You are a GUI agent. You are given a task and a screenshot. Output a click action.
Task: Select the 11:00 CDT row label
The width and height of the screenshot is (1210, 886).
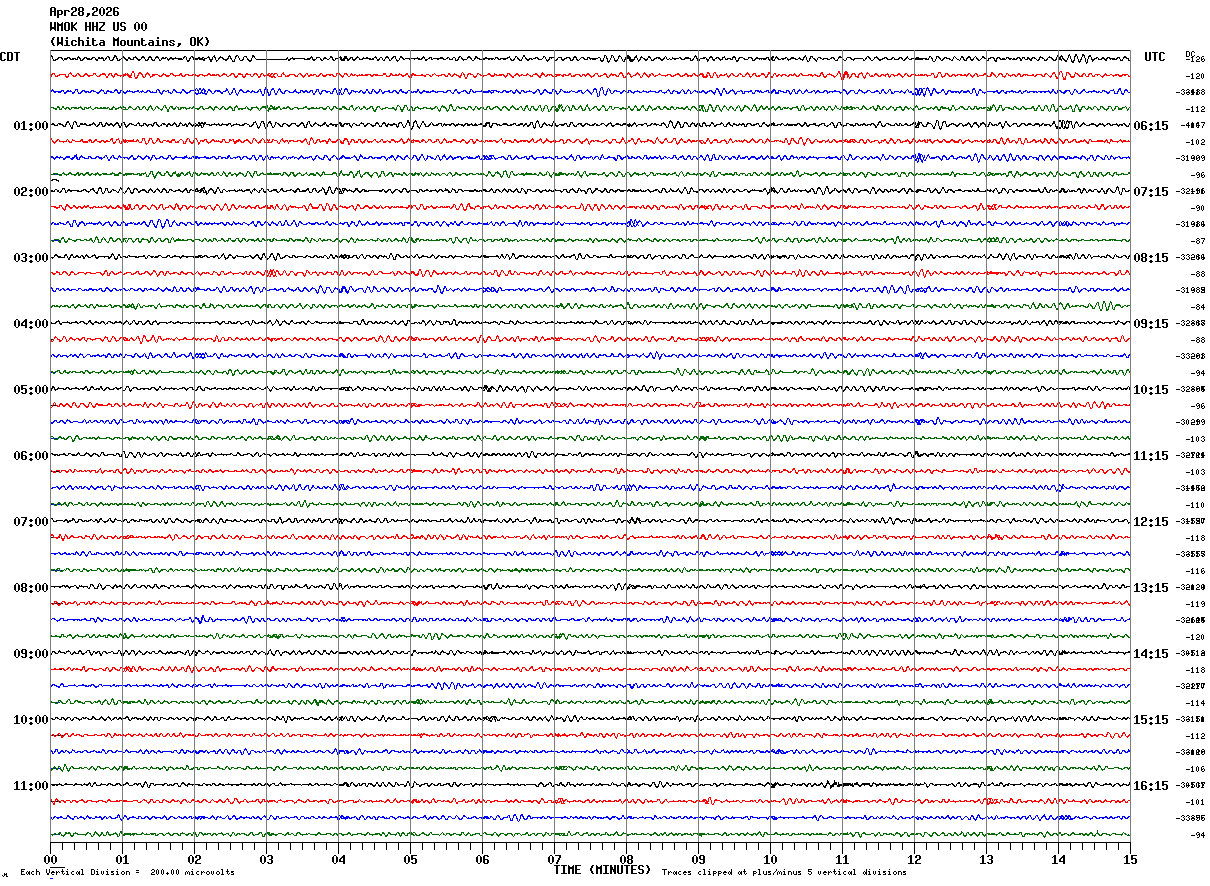tap(30, 786)
